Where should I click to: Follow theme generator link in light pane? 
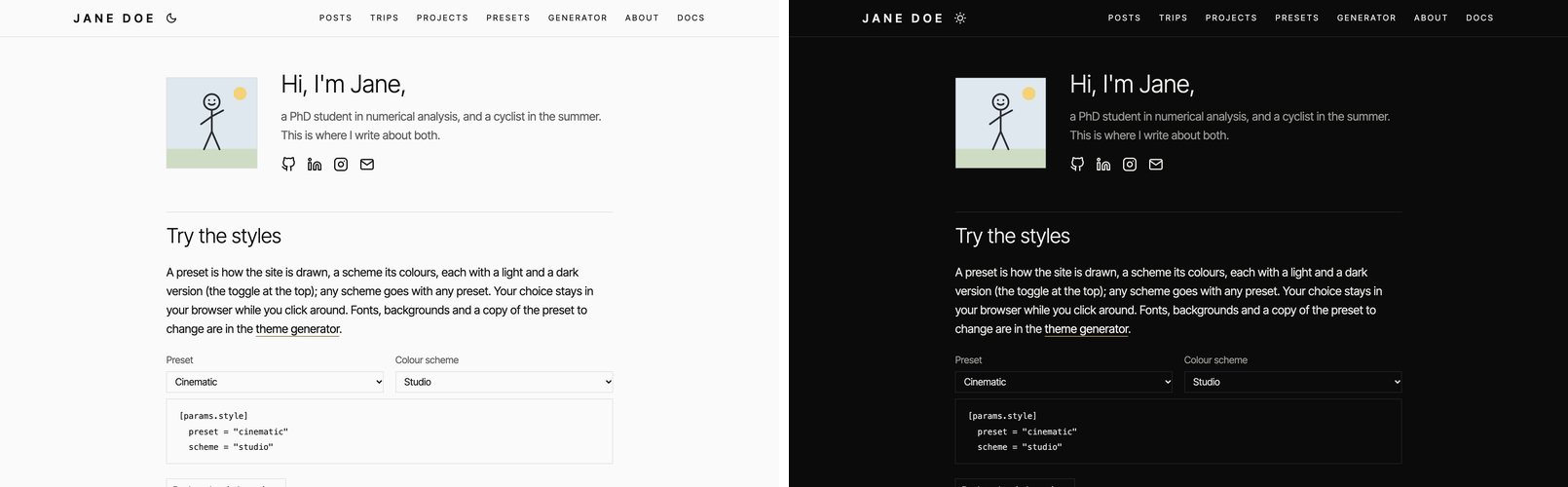tap(298, 329)
